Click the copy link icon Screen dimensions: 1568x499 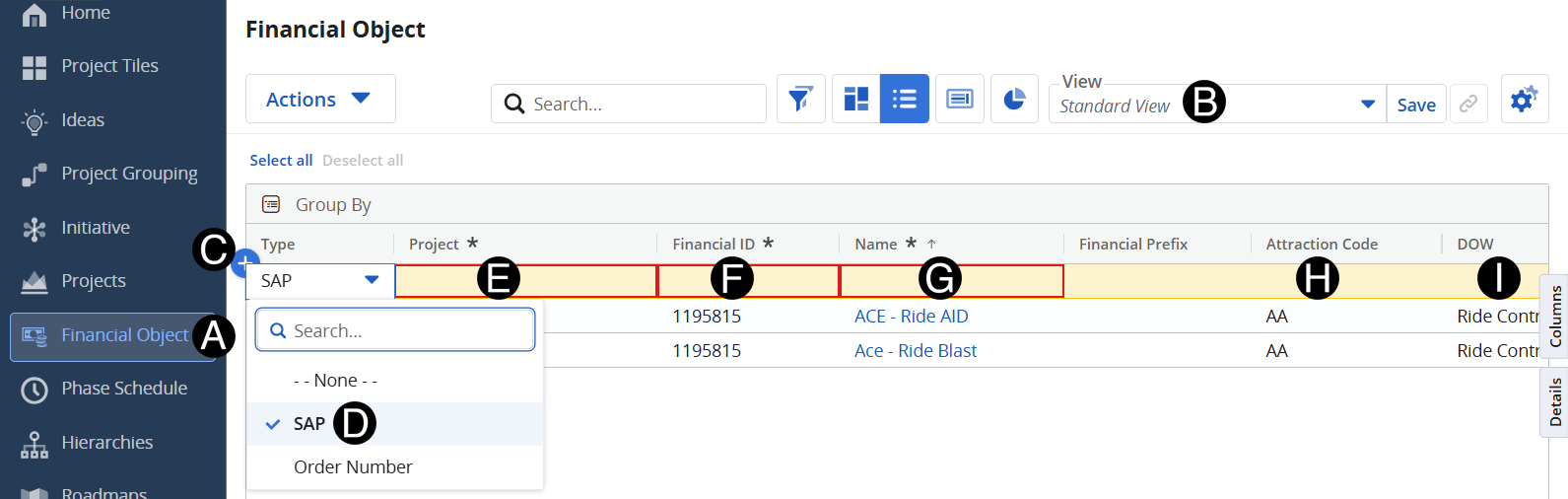click(x=1467, y=105)
